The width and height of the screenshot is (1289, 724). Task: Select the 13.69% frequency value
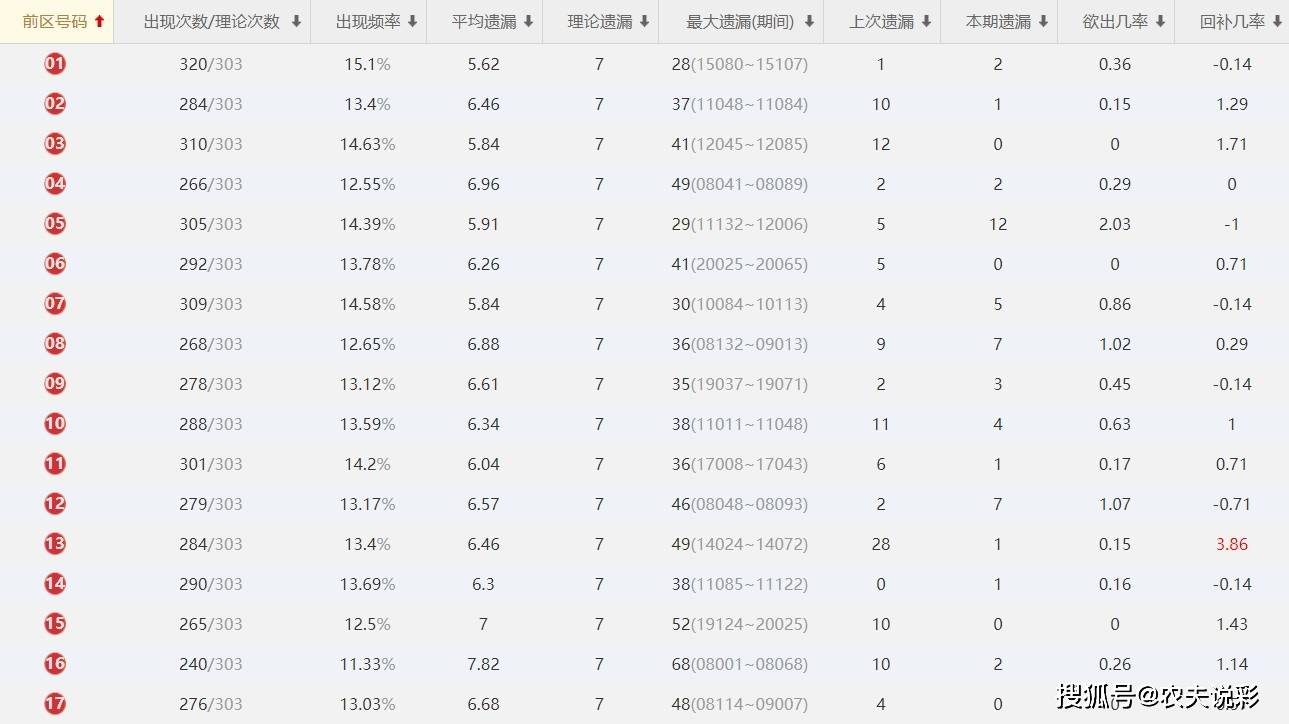point(367,584)
